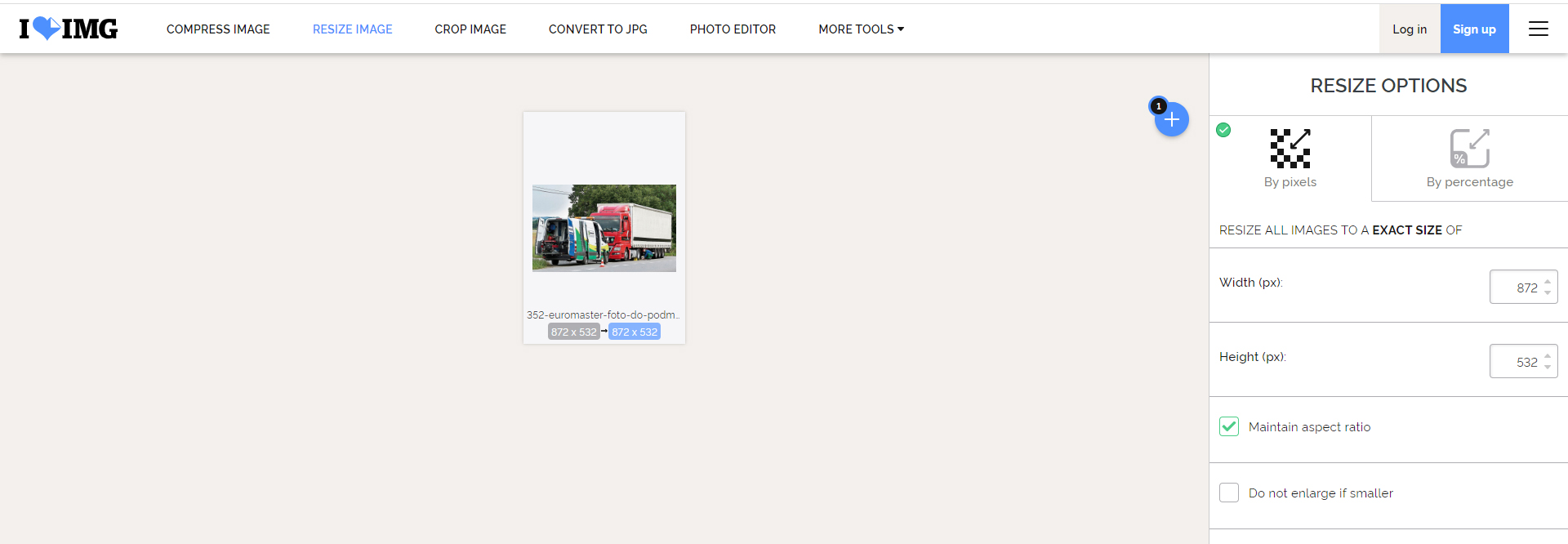
Task: Expand the More Tools dropdown
Action: [x=862, y=29]
